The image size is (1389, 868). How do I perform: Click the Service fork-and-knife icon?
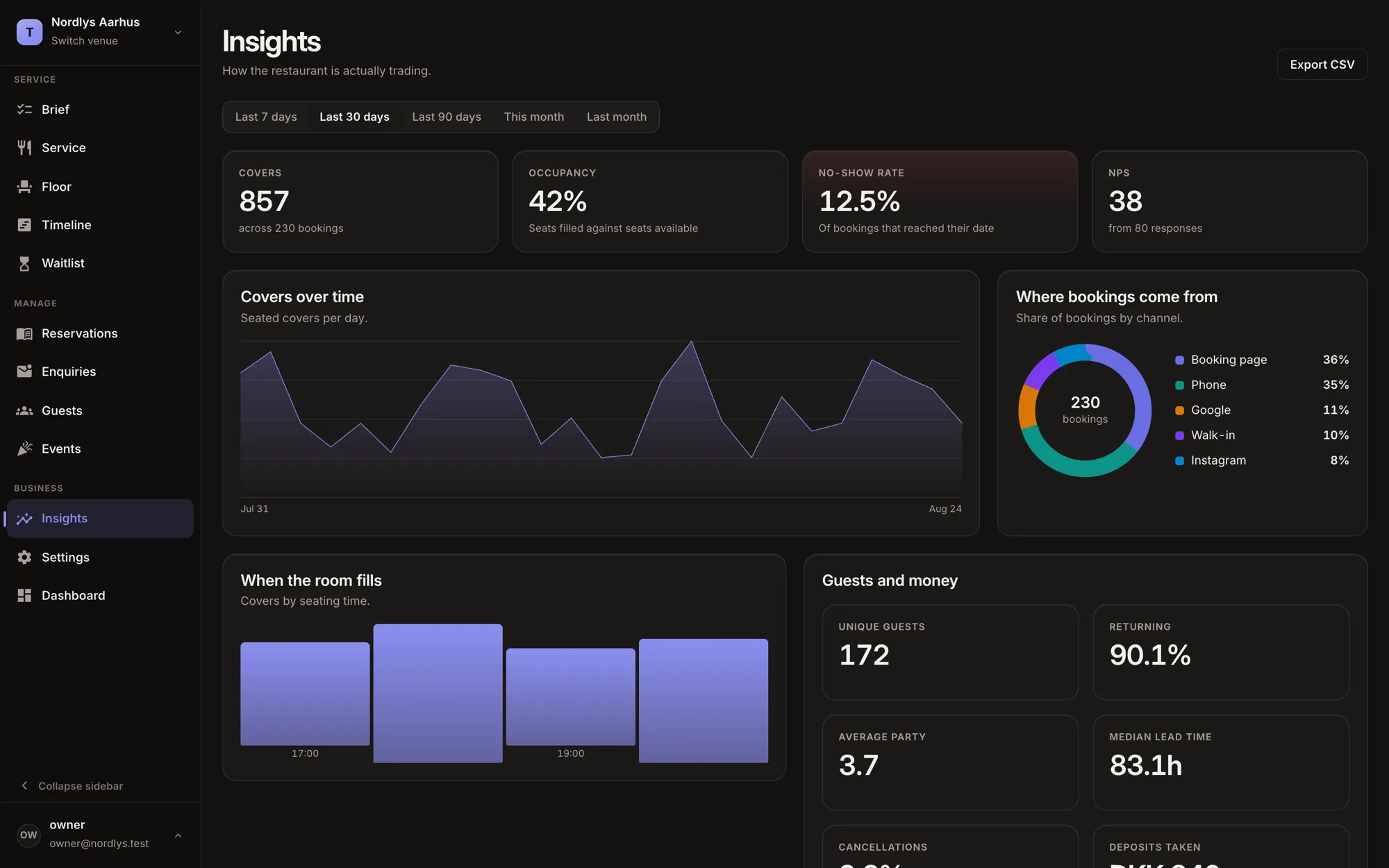coord(24,147)
